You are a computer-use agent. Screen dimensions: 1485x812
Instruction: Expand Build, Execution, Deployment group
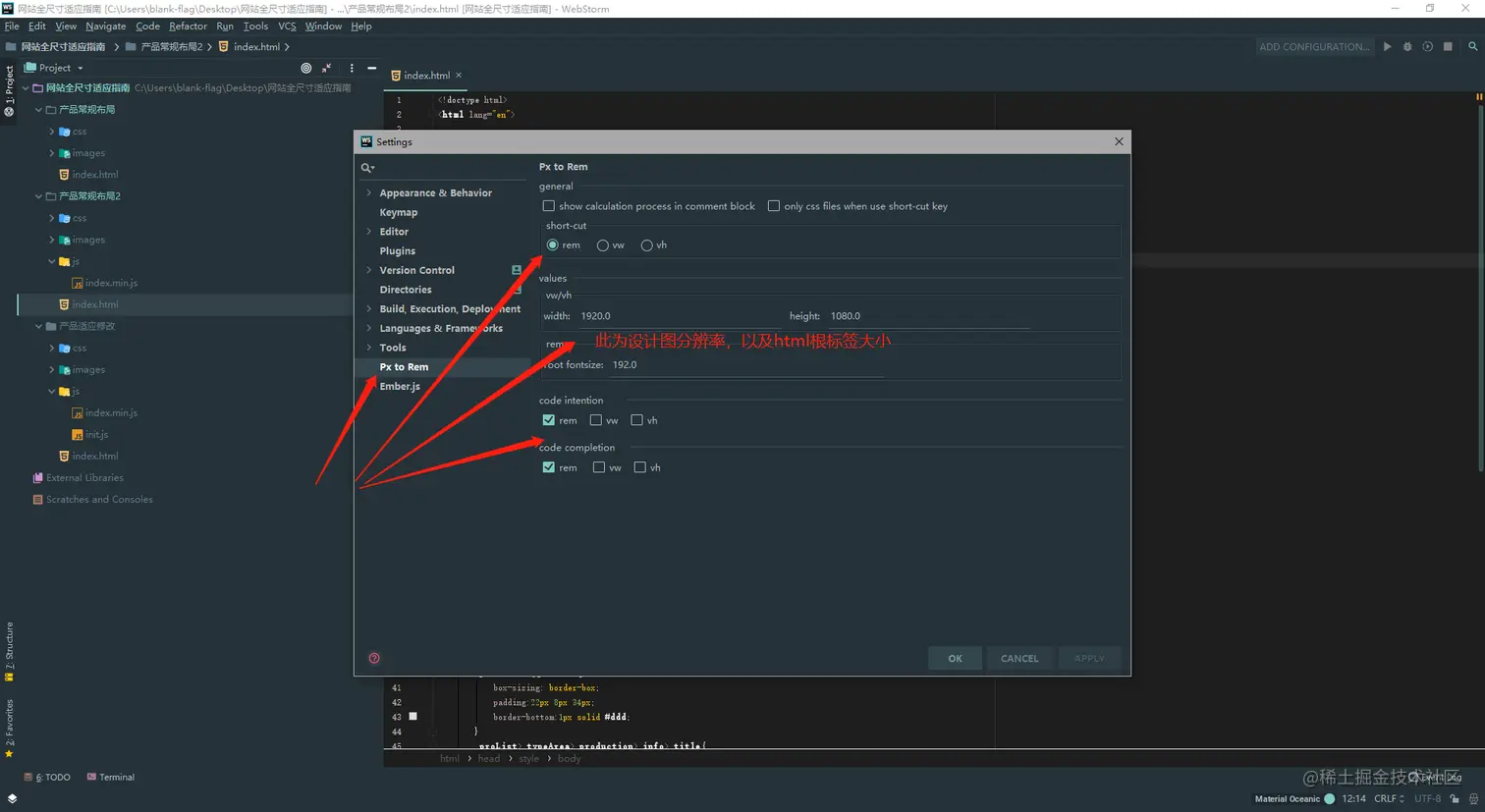(369, 308)
